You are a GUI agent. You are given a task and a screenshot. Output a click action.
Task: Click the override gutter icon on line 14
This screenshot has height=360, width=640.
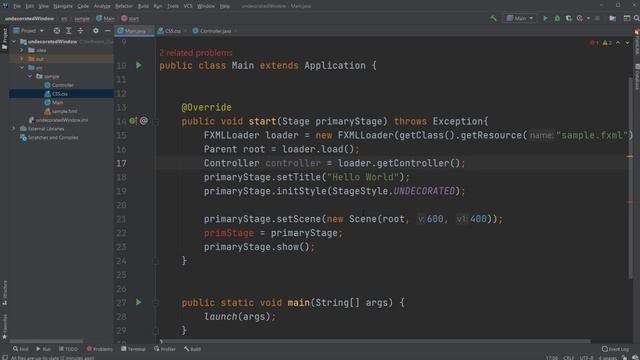point(132,121)
